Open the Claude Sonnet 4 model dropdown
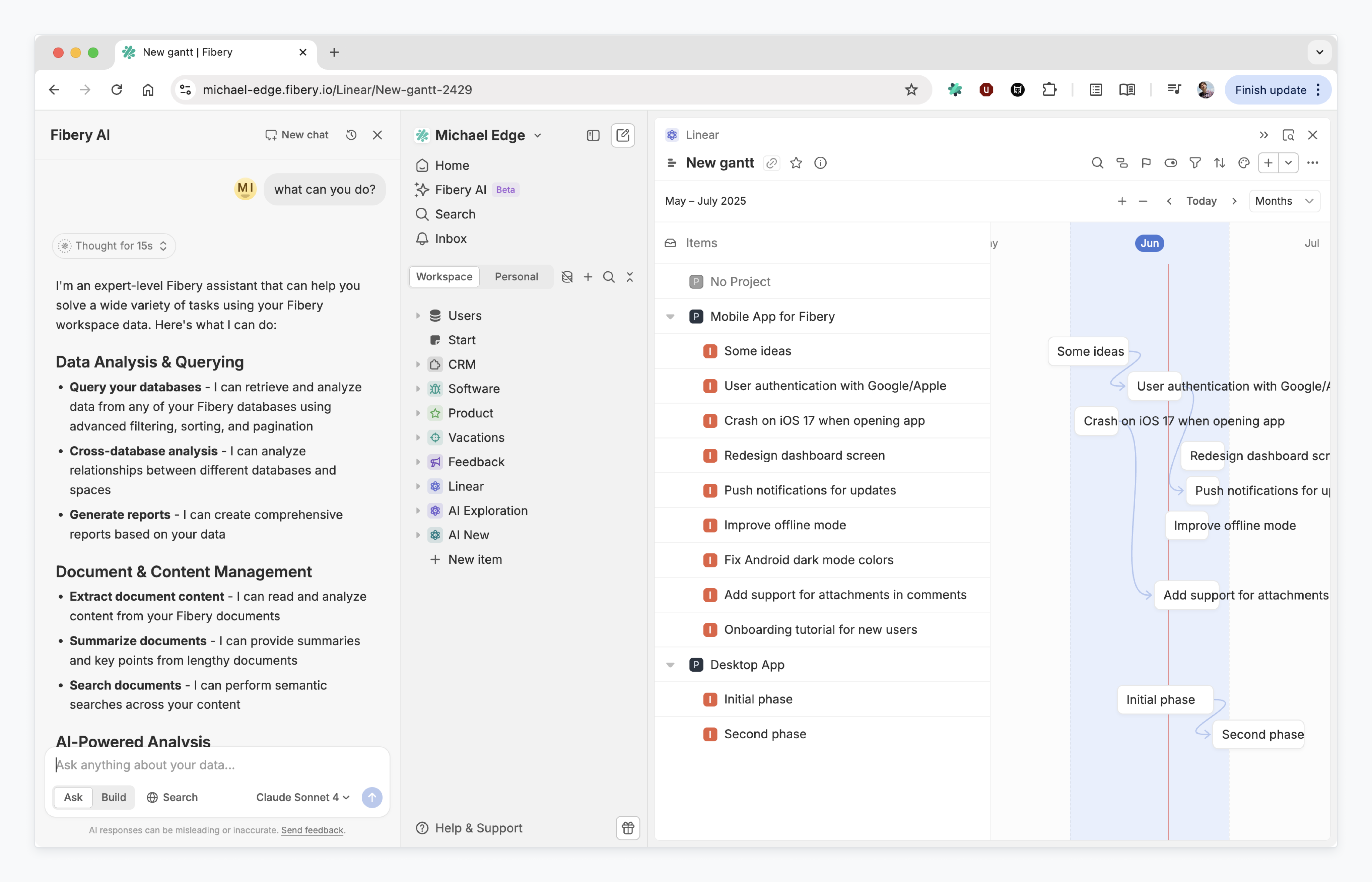This screenshot has height=882, width=1372. click(302, 797)
